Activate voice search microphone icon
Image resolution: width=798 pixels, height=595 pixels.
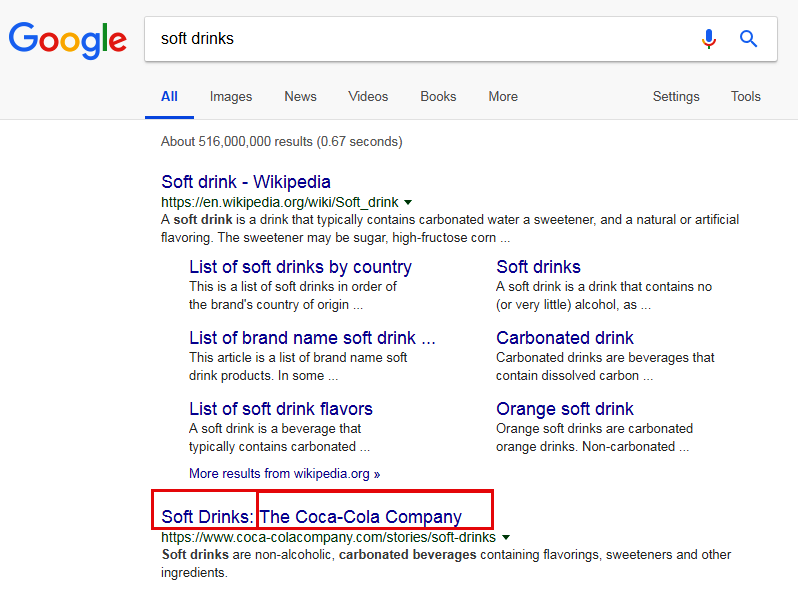tap(708, 39)
